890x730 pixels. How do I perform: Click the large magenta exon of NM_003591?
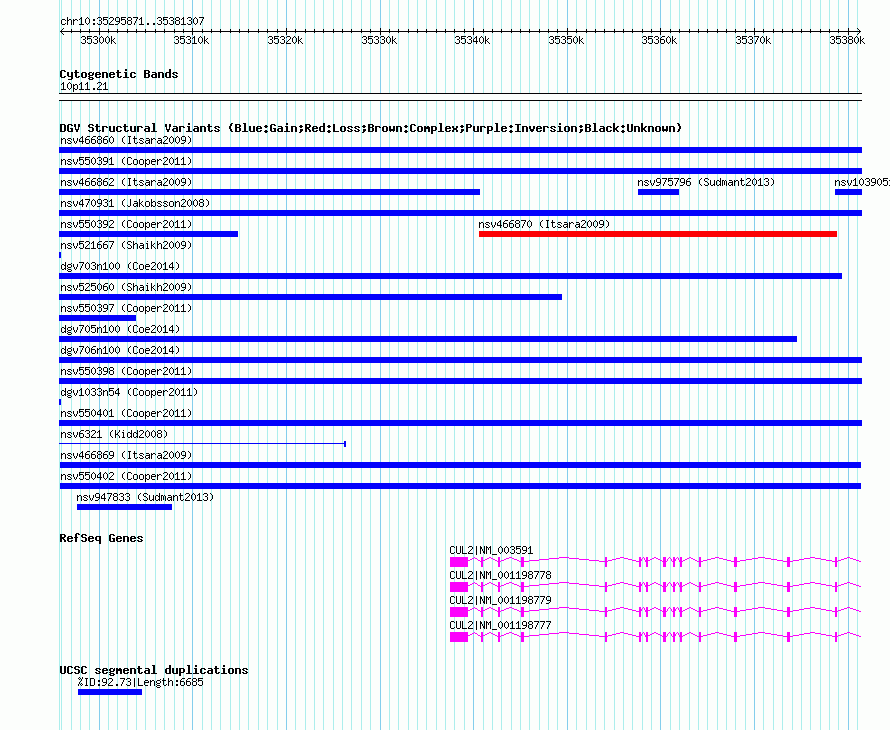point(459,562)
